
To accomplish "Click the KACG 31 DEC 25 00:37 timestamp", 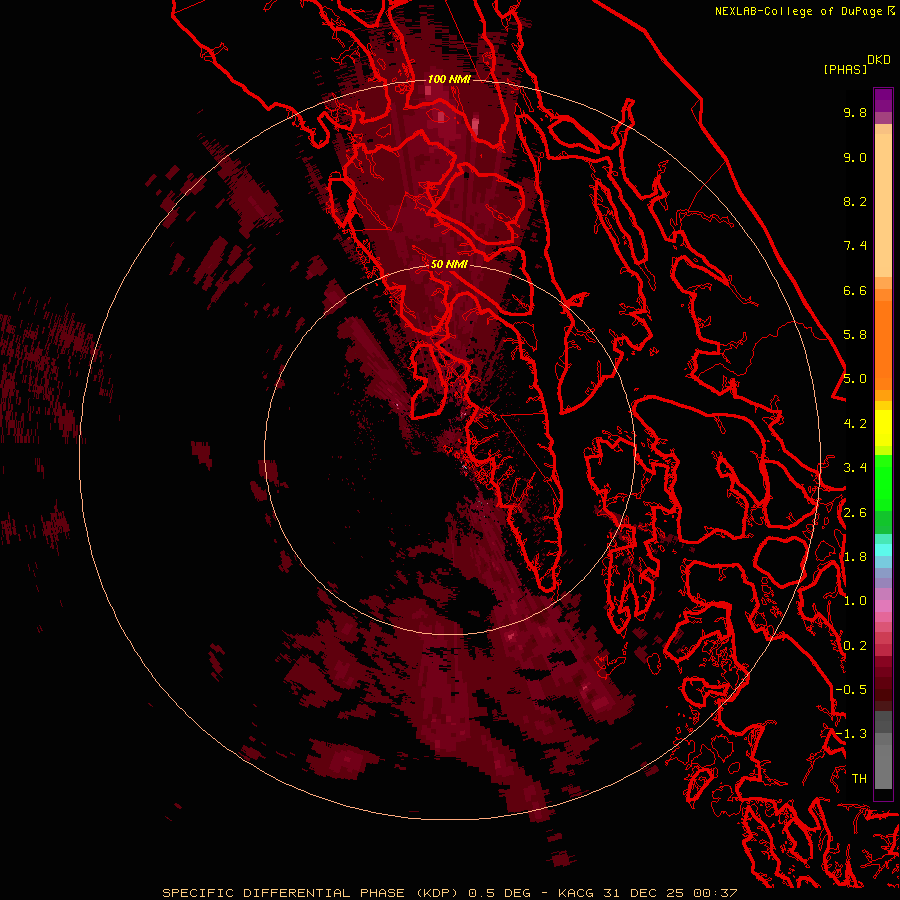I will tap(647, 893).
